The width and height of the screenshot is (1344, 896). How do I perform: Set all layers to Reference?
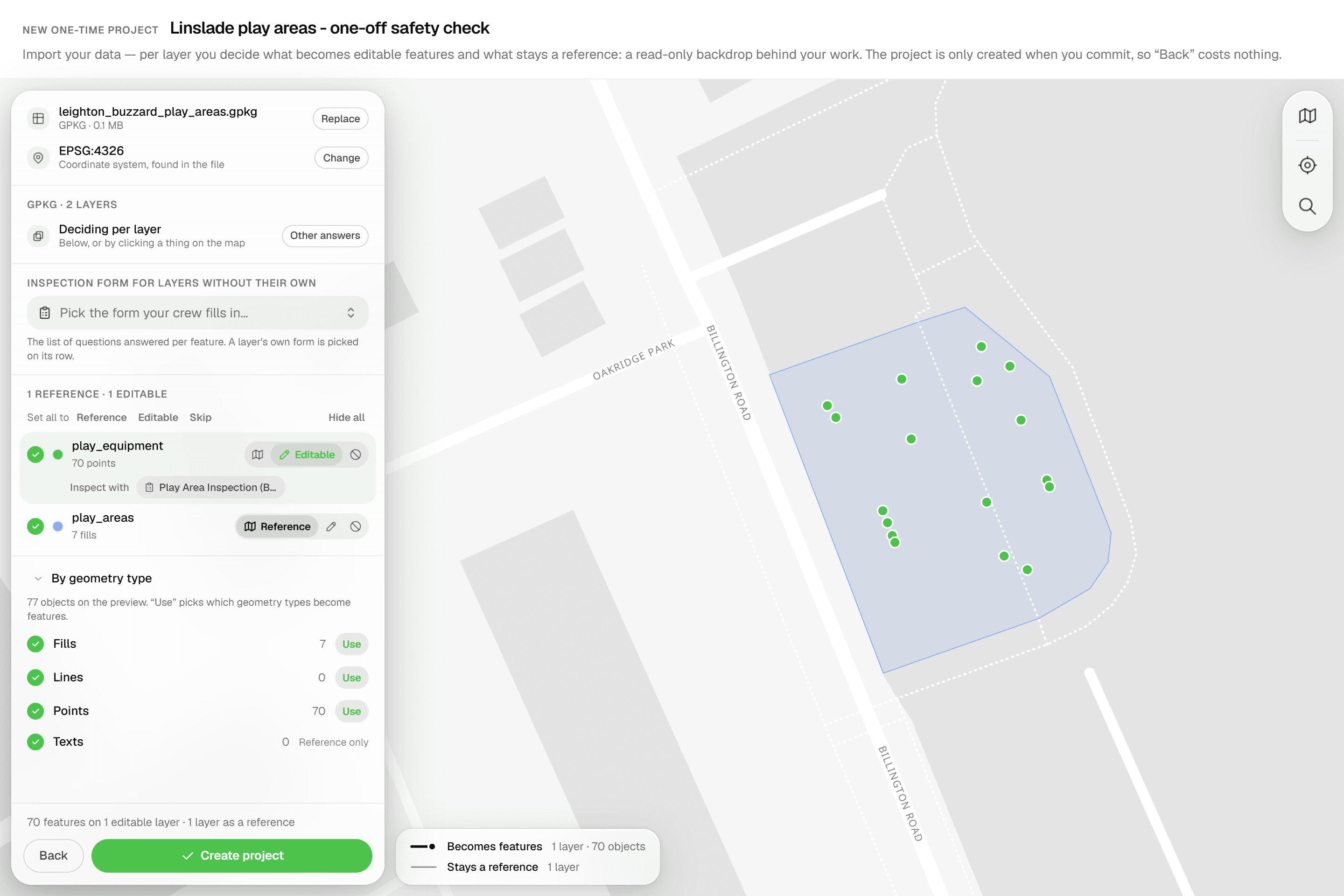point(102,418)
